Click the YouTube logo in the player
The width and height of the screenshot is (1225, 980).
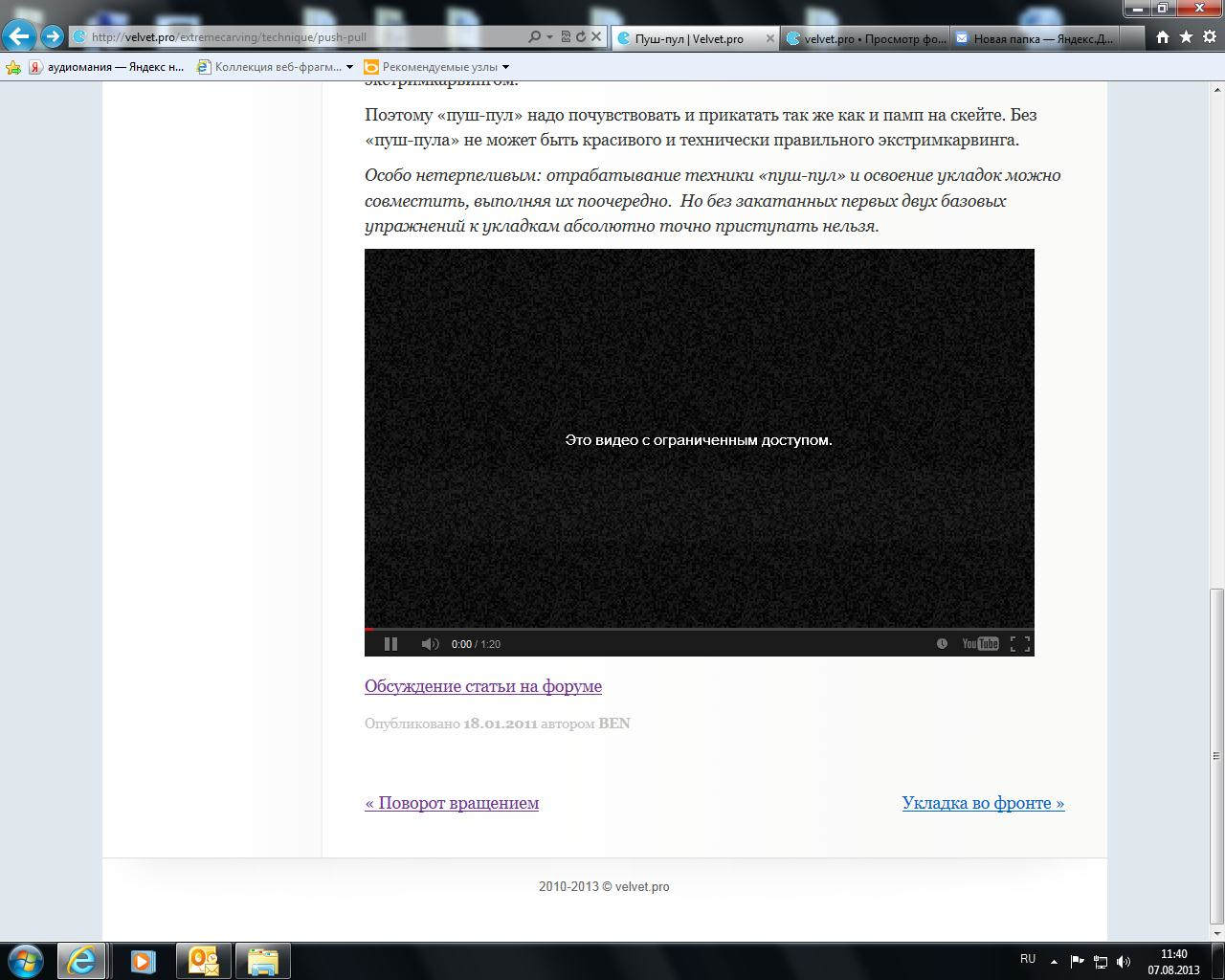click(980, 644)
